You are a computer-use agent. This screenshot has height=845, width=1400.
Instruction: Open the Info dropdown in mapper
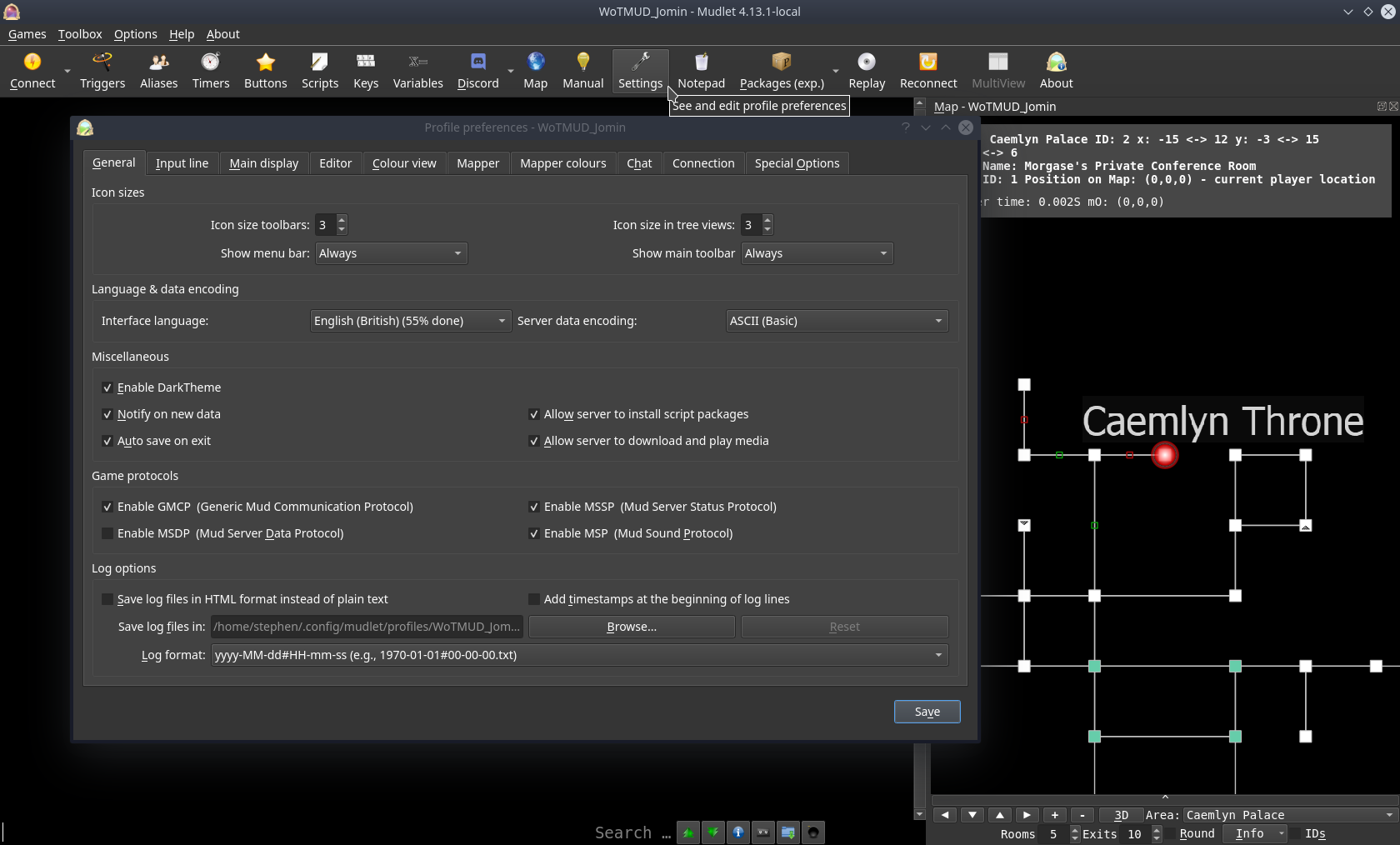(x=1256, y=834)
